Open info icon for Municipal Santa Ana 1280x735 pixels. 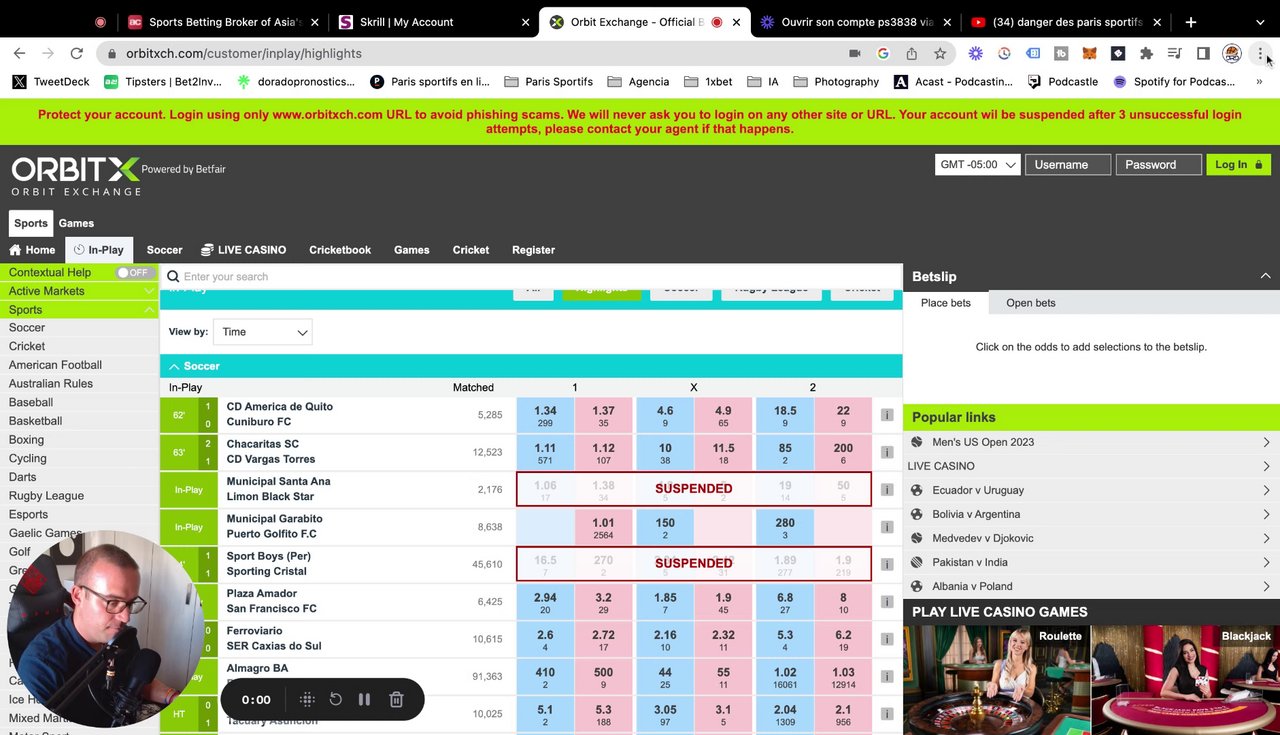887,489
